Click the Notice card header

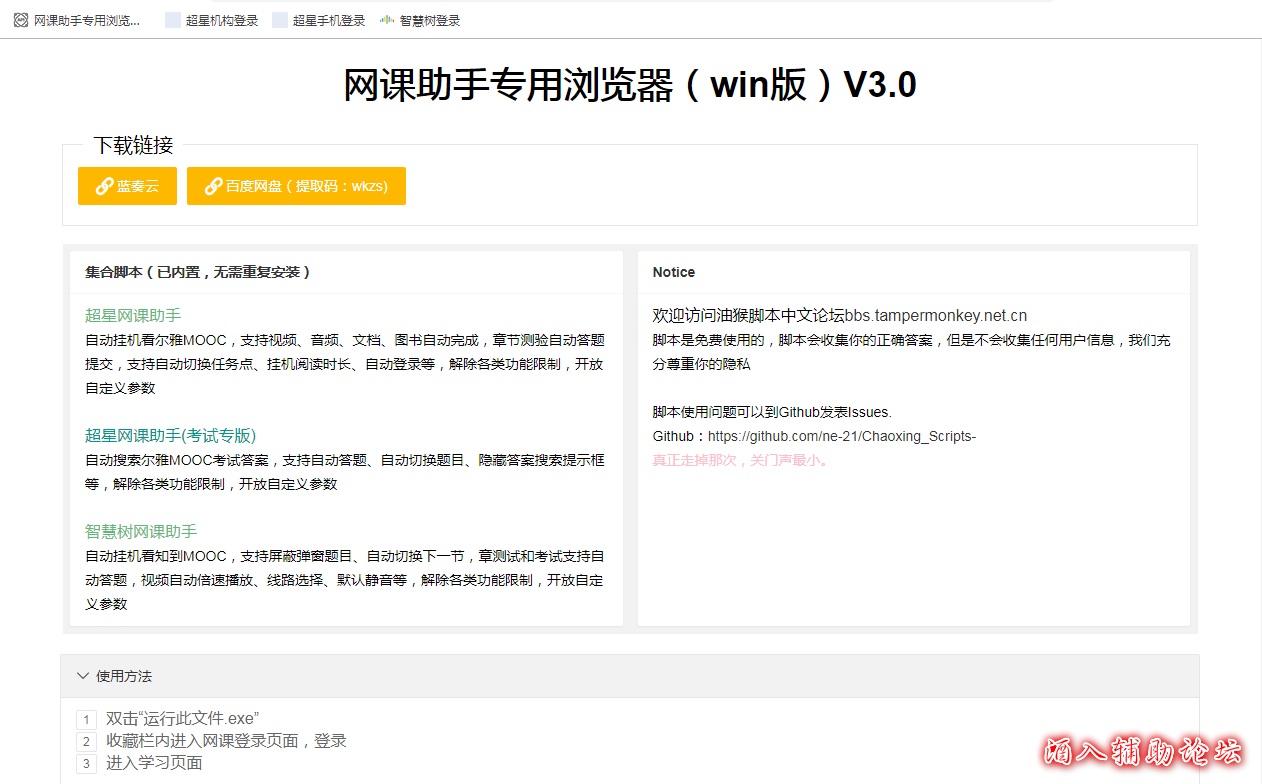coord(674,272)
